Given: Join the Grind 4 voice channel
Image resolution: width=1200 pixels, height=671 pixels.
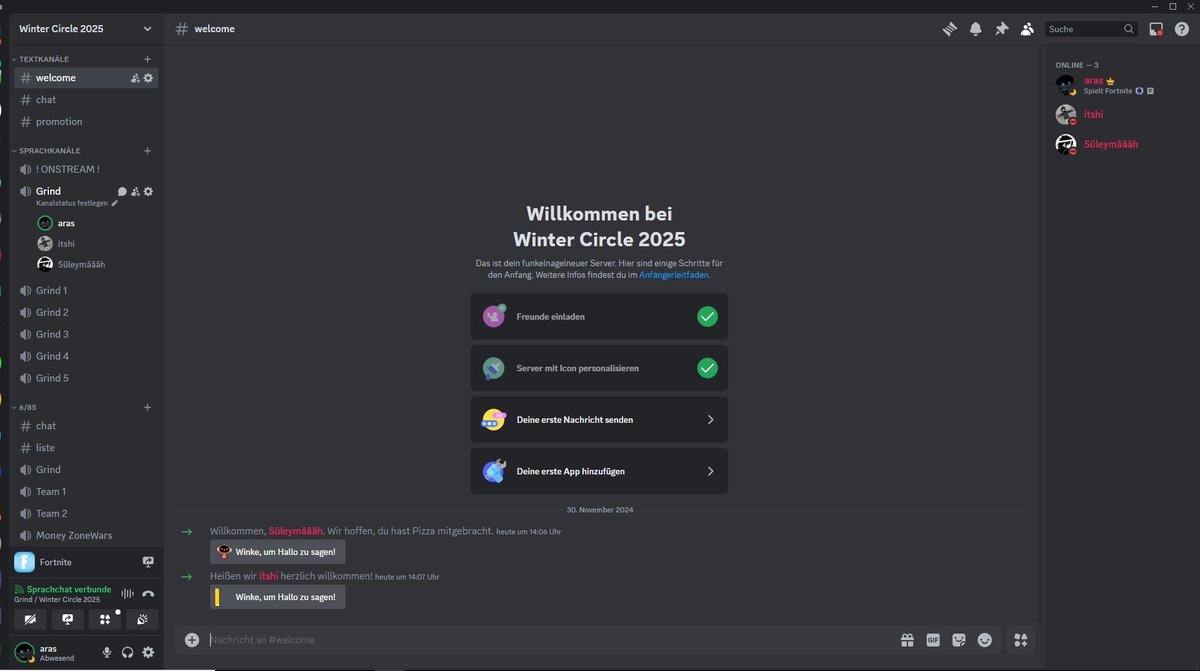Looking at the screenshot, I should coord(86,357).
